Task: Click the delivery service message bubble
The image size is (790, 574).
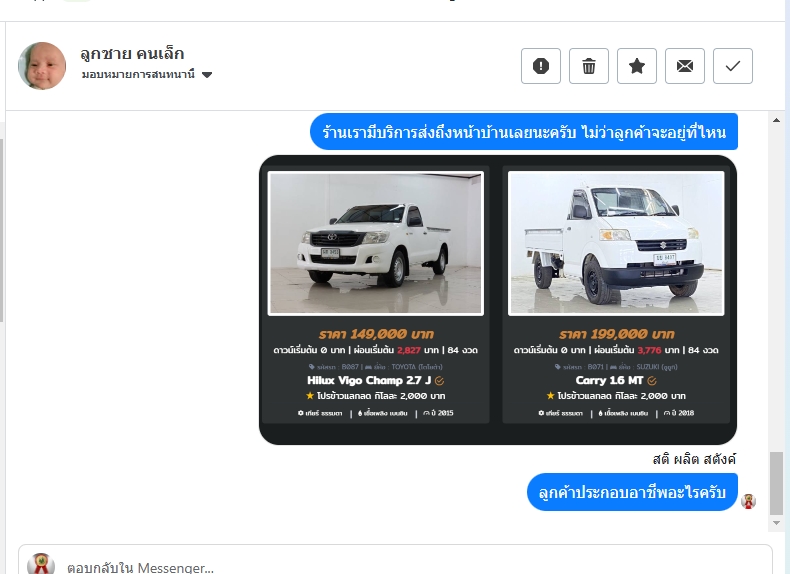Action: click(524, 132)
